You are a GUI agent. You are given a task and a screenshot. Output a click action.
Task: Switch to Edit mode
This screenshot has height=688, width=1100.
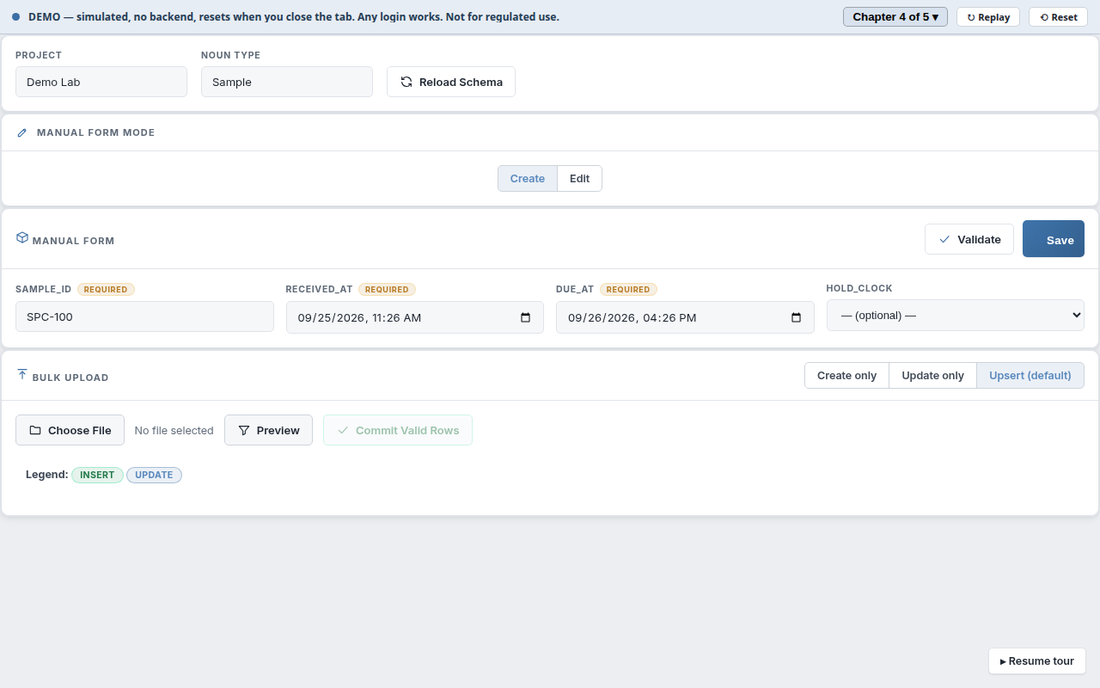click(579, 178)
